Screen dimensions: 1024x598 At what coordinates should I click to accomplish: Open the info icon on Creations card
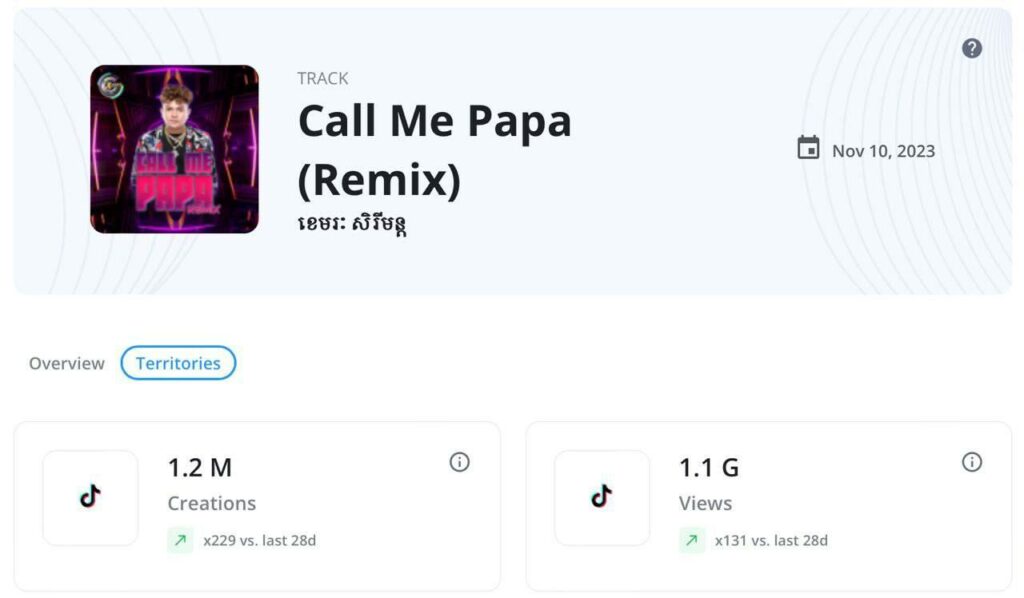coord(459,462)
